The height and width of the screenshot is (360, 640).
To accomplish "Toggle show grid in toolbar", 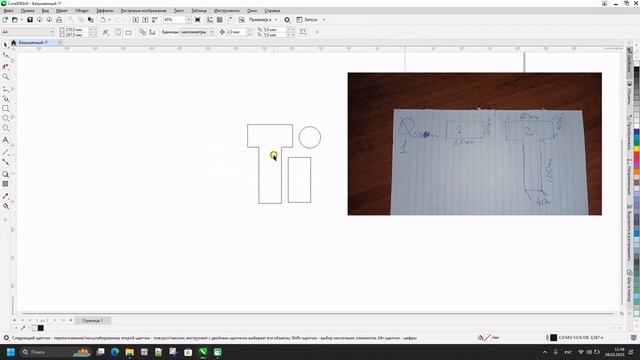I will pos(220,20).
